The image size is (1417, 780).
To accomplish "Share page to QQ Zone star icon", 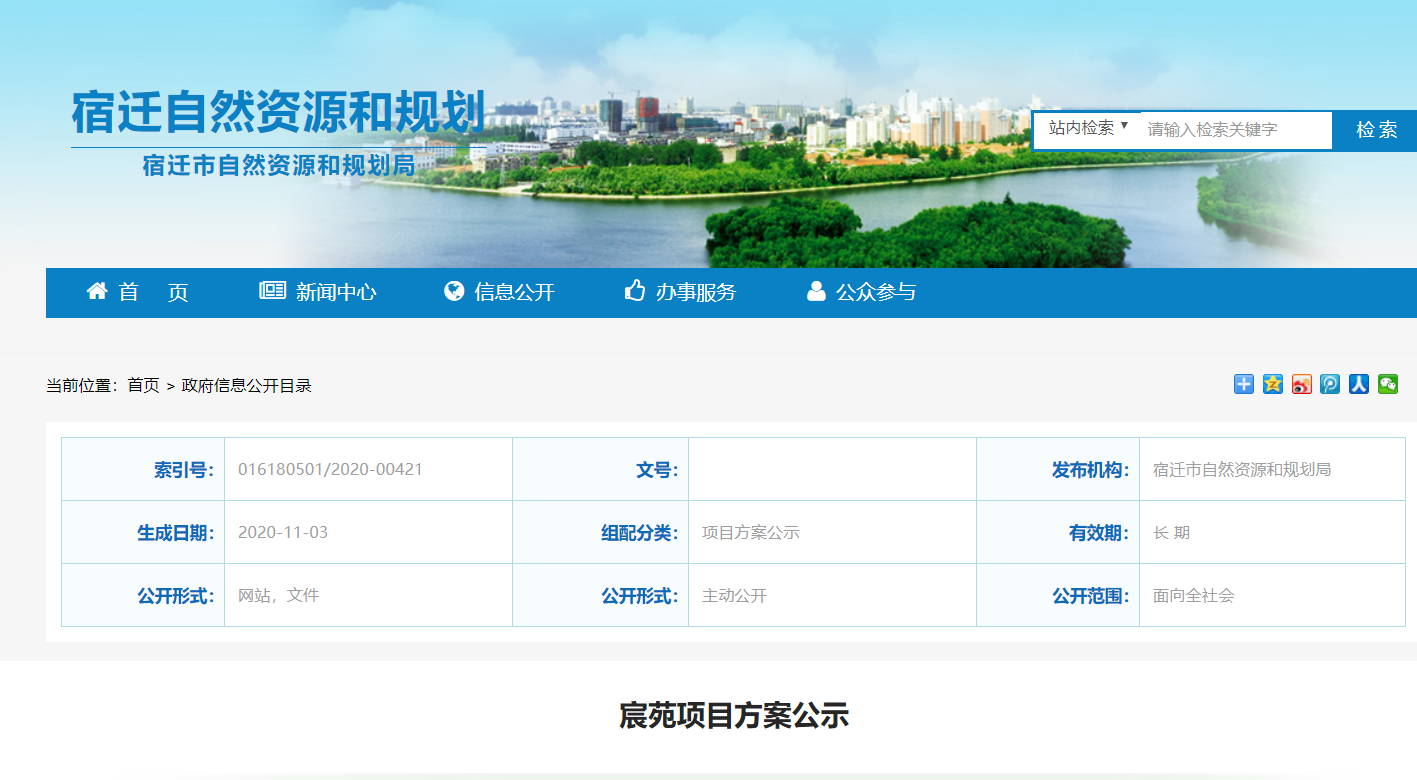I will pyautogui.click(x=1272, y=384).
